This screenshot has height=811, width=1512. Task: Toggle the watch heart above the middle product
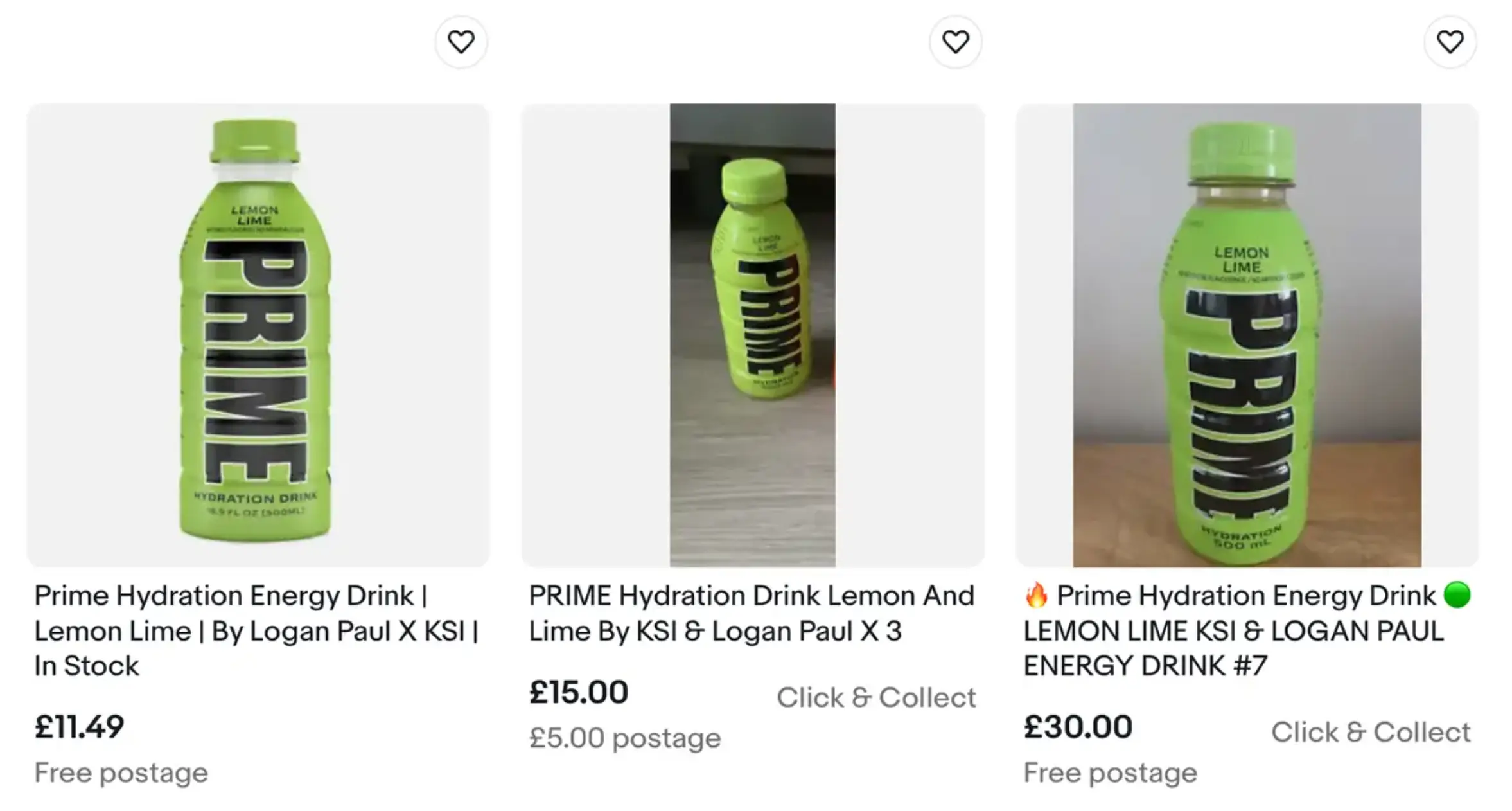click(x=955, y=40)
